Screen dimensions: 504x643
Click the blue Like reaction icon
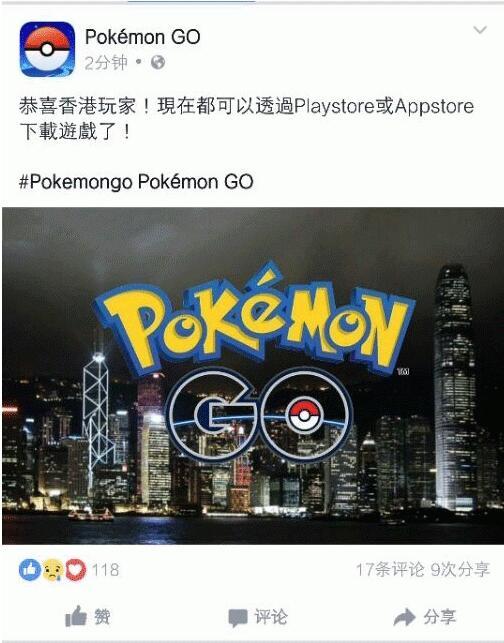(x=30, y=570)
